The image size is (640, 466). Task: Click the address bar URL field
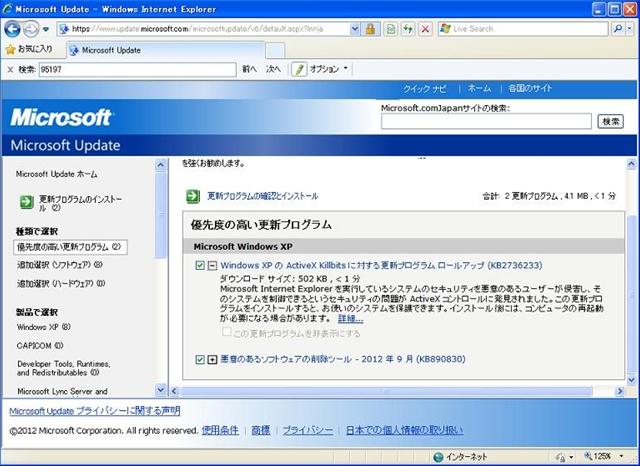pos(203,29)
